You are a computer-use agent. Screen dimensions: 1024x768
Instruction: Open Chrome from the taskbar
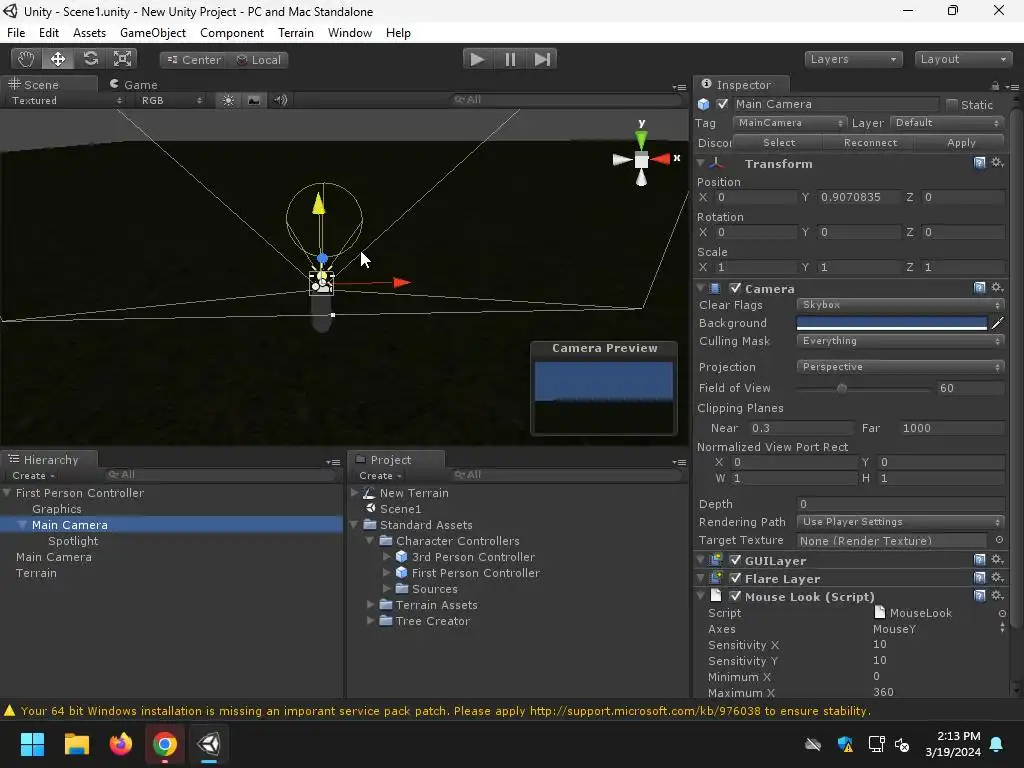165,744
